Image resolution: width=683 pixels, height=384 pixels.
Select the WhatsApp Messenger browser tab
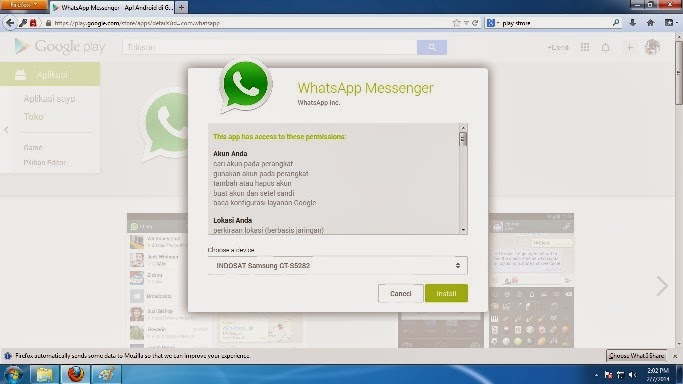pos(112,7)
